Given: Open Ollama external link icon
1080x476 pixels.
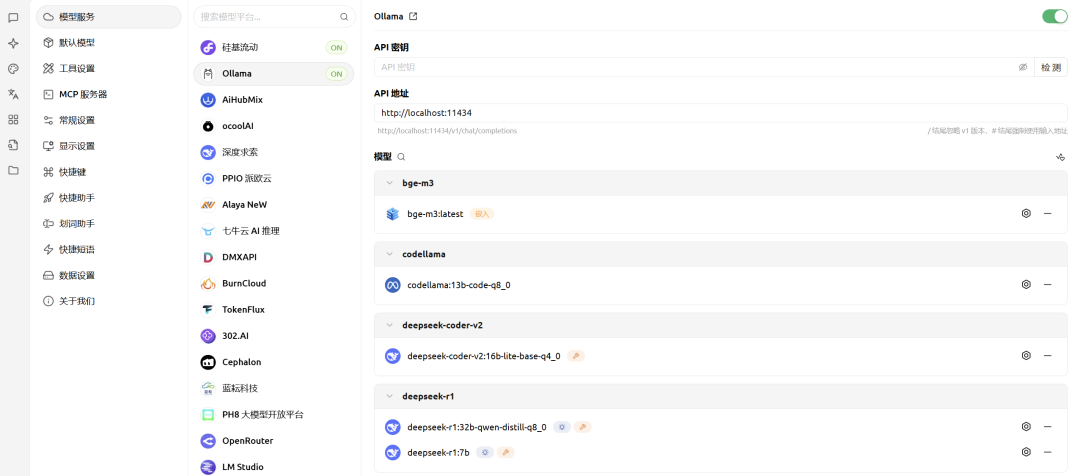Looking at the screenshot, I should (x=413, y=17).
